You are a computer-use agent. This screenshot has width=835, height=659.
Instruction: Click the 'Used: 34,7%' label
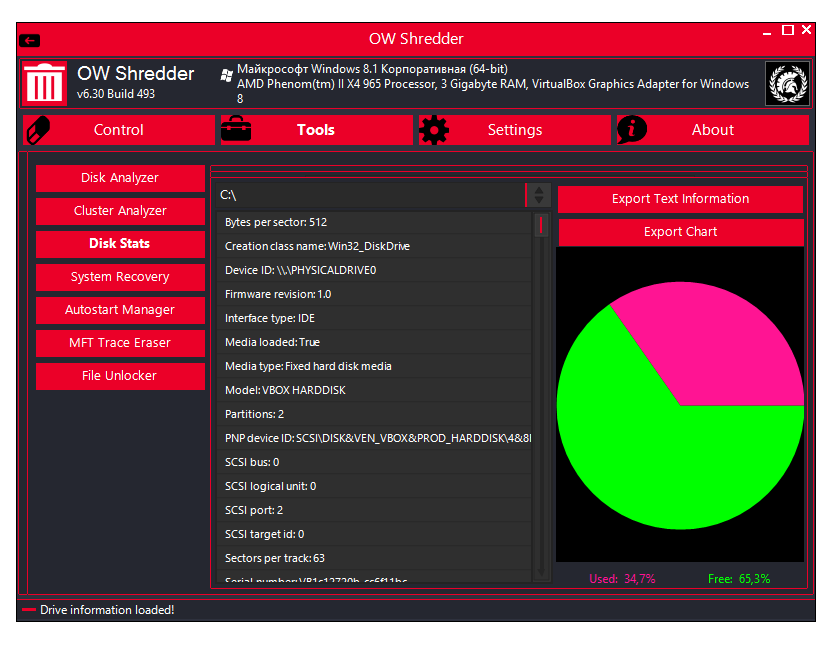pos(622,579)
